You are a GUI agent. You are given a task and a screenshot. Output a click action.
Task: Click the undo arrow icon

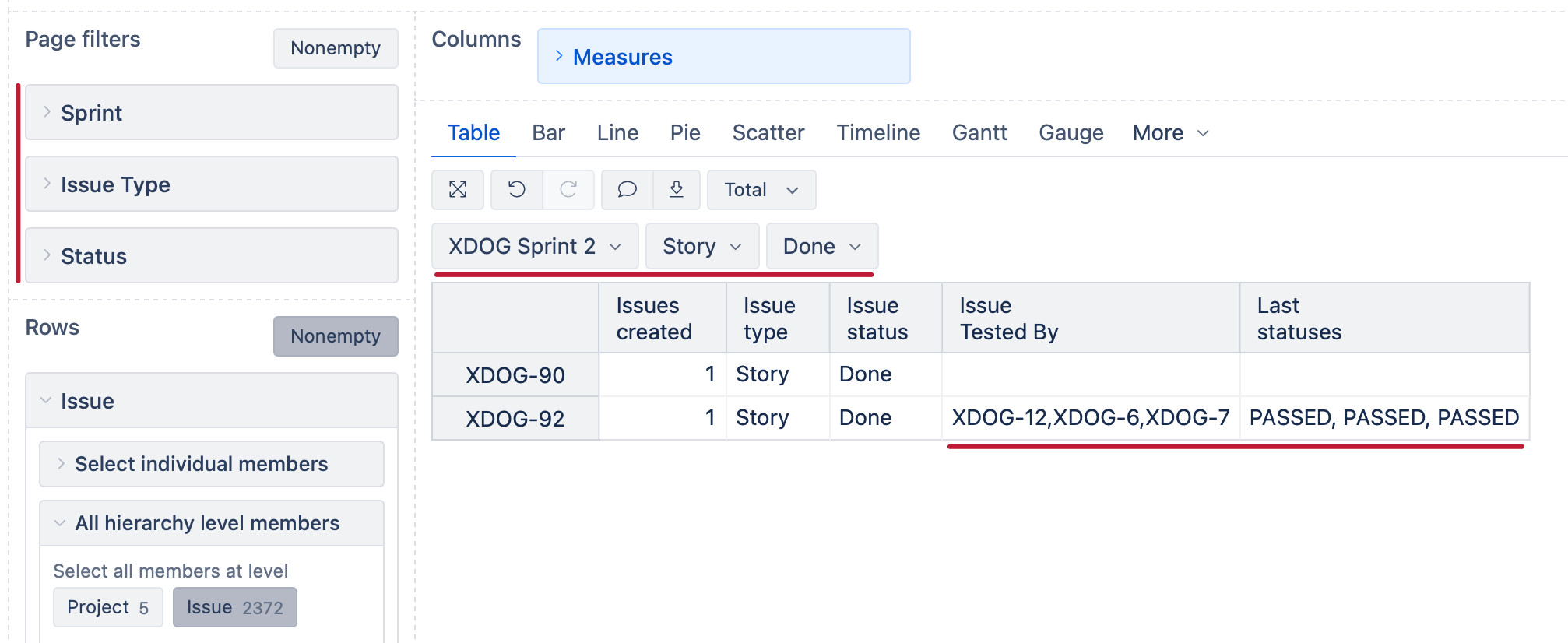(x=517, y=190)
